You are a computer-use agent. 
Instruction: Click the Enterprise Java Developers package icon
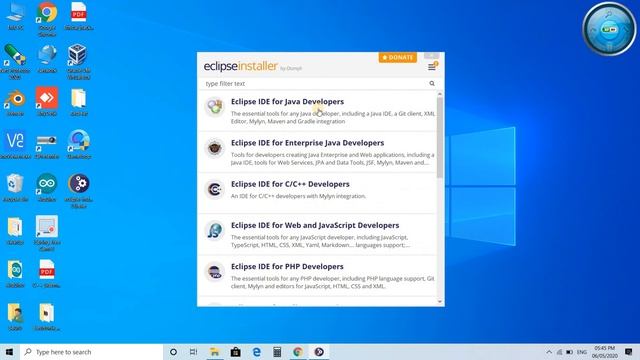(215, 148)
